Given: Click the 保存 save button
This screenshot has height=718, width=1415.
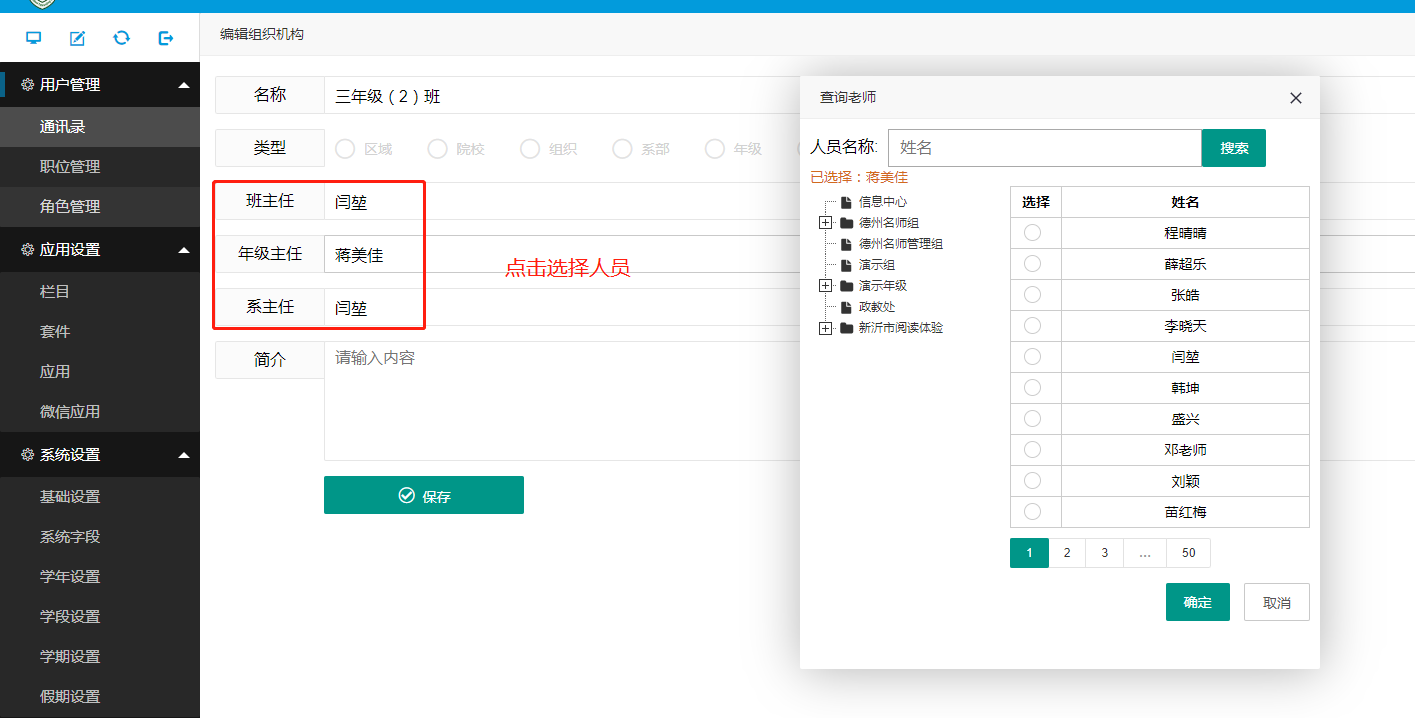Looking at the screenshot, I should coord(424,495).
